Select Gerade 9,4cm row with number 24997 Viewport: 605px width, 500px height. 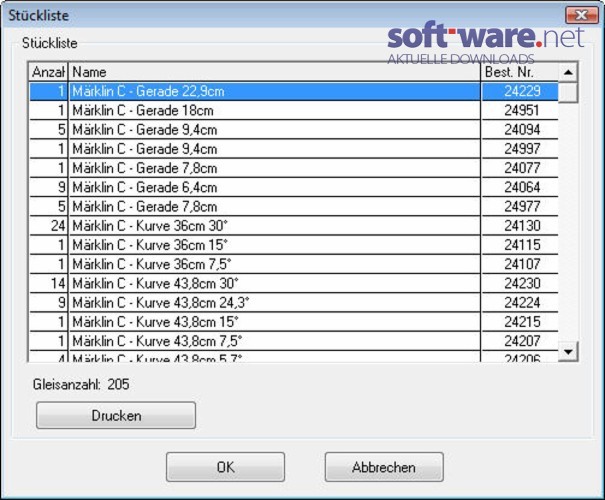[x=294, y=149]
